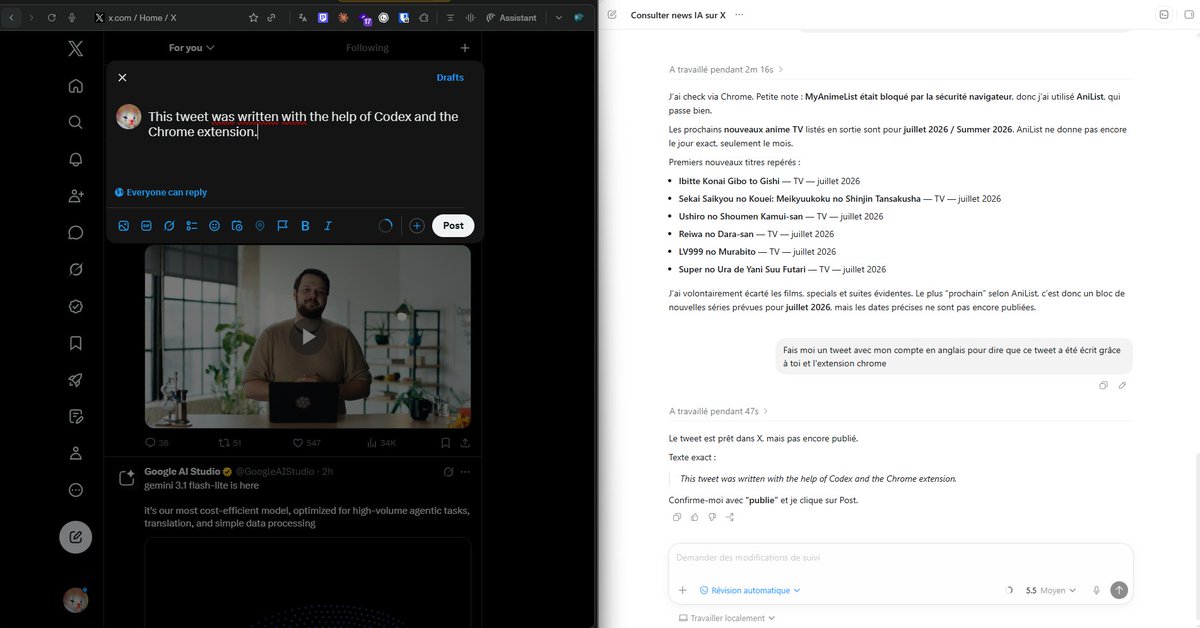
Task: Open the browser extensions puzzle icon
Action: [x=424, y=18]
